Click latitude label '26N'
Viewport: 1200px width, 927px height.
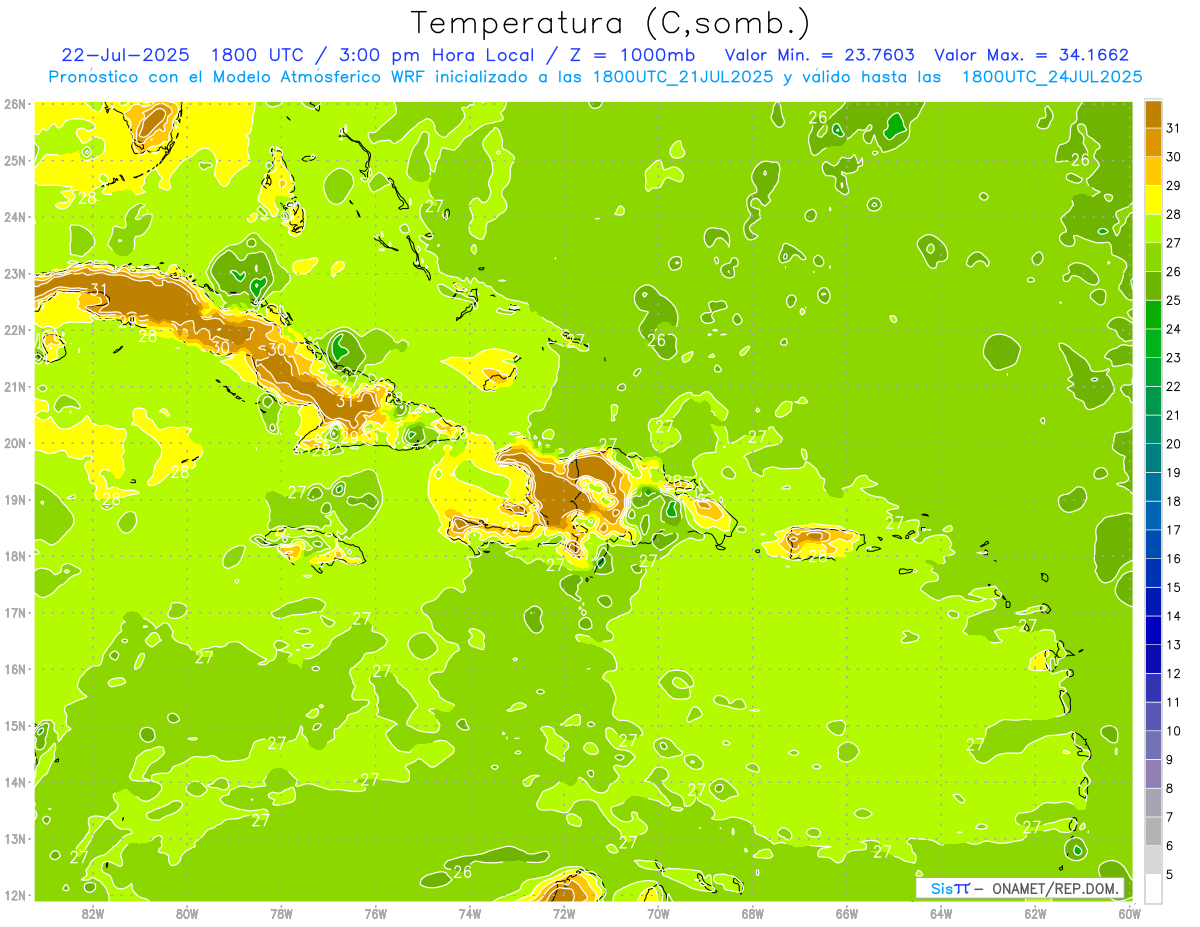(15, 104)
